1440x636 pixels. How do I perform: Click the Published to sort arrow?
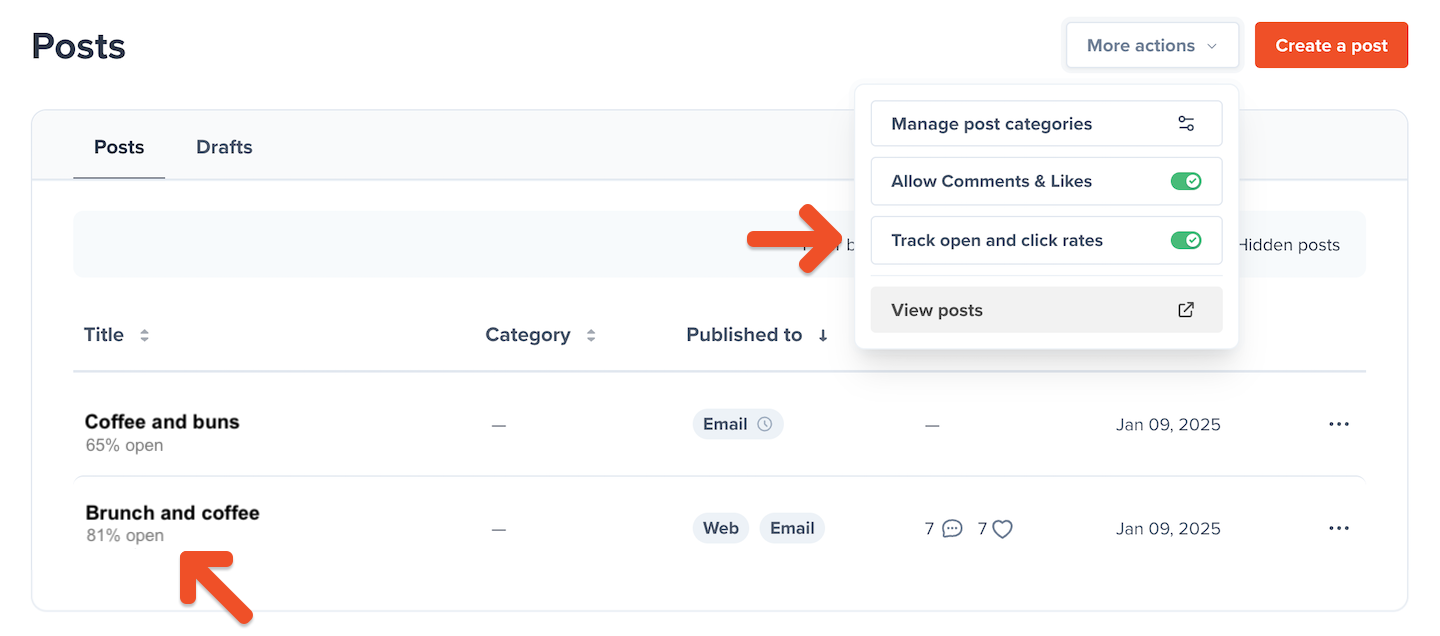click(822, 335)
